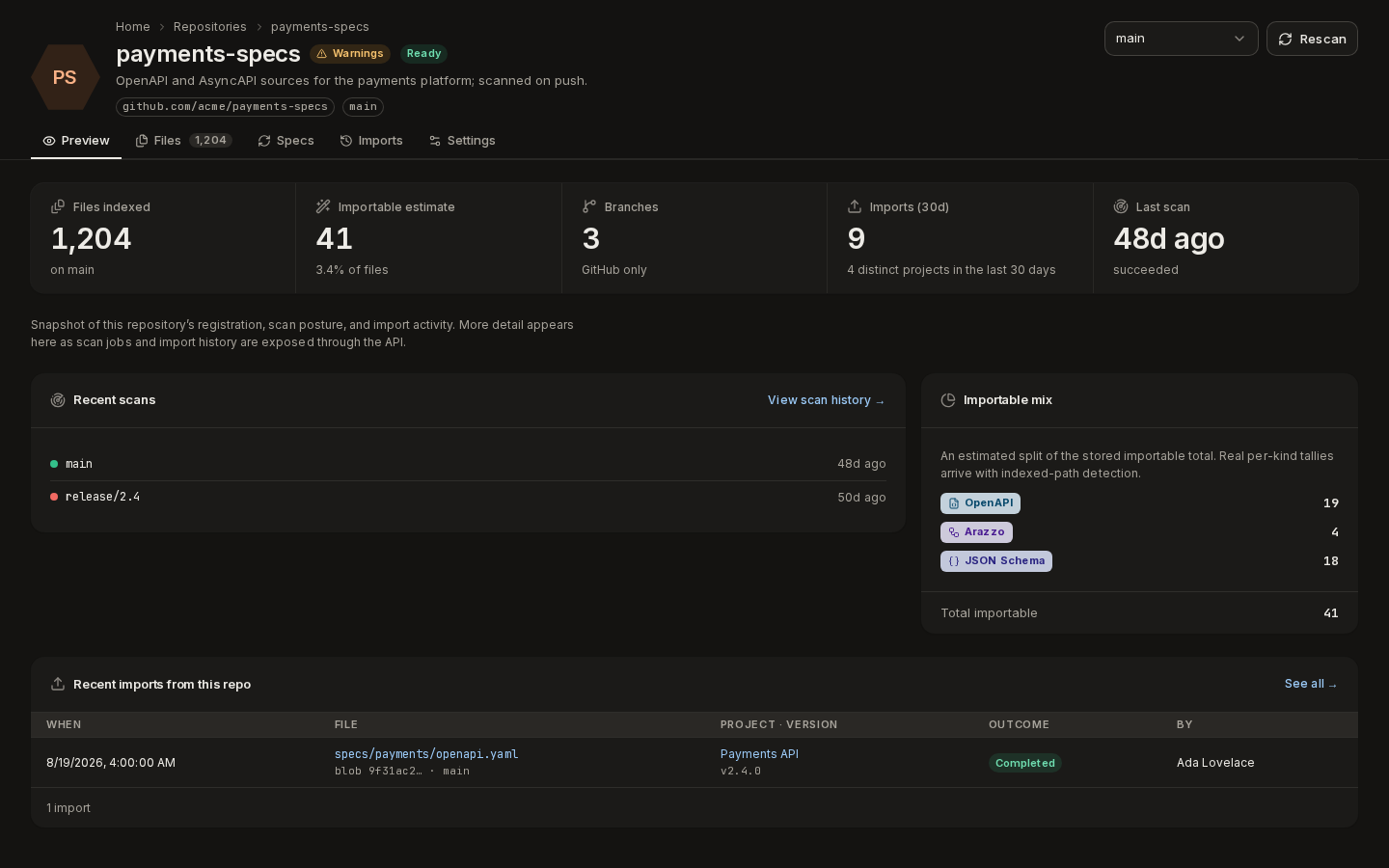Click the WHEN column header
1389x868 pixels.
(x=64, y=724)
